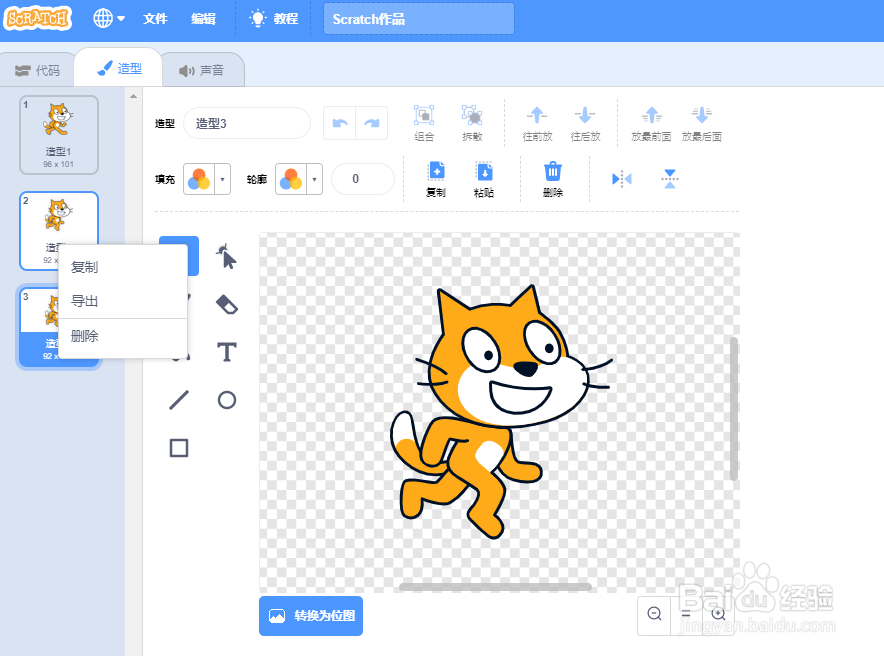
Task: Click the zoom reset button
Action: pyautogui.click(x=686, y=614)
